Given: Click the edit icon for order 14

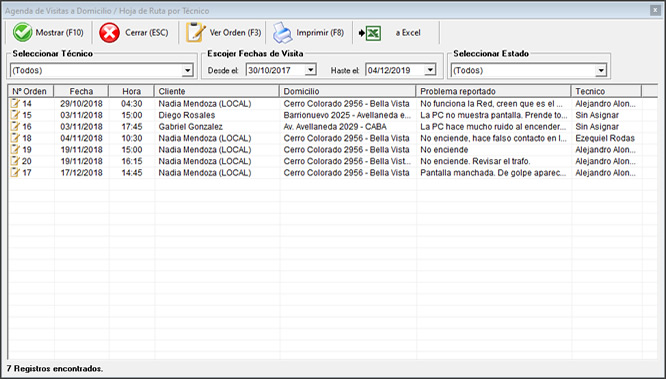Looking at the screenshot, I should click(x=15, y=104).
